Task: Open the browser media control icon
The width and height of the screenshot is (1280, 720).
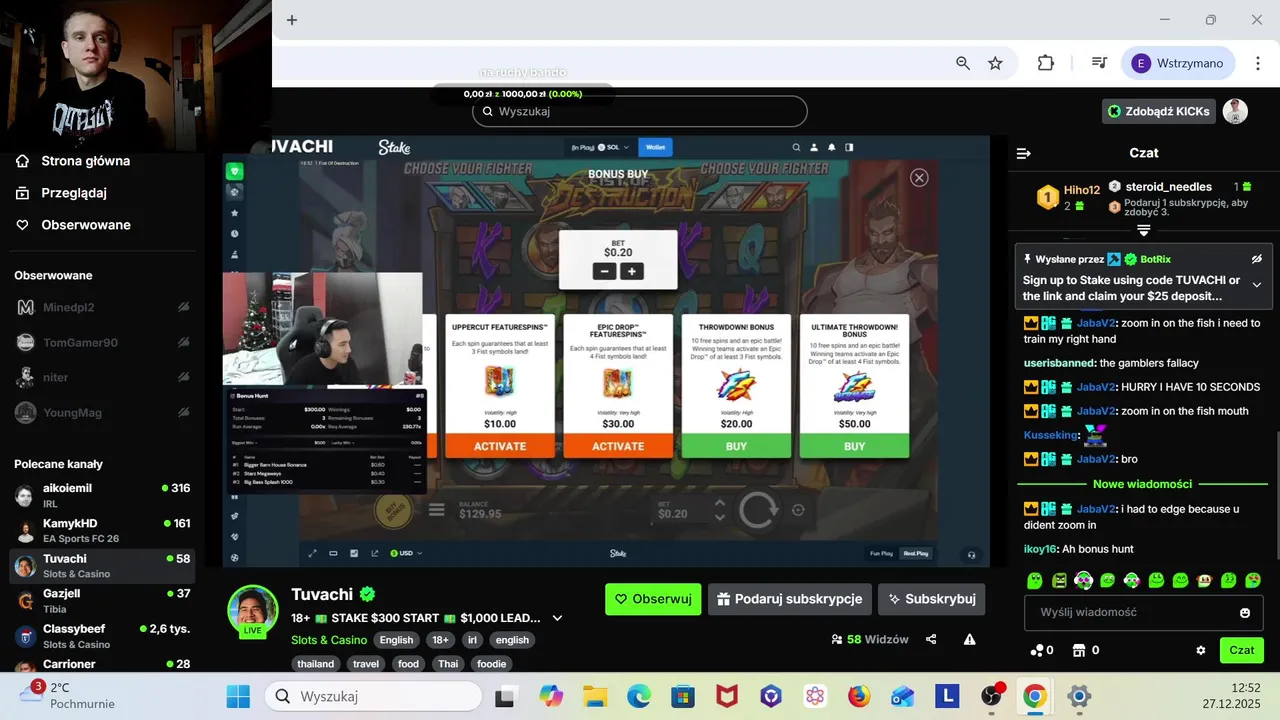Action: (1099, 63)
